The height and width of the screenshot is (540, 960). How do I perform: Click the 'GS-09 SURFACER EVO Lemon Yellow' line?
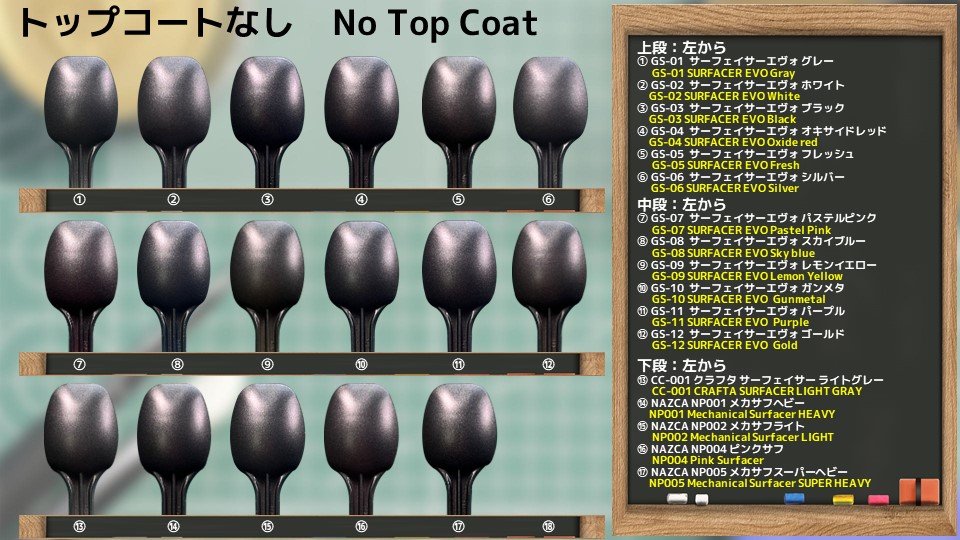[x=747, y=276]
